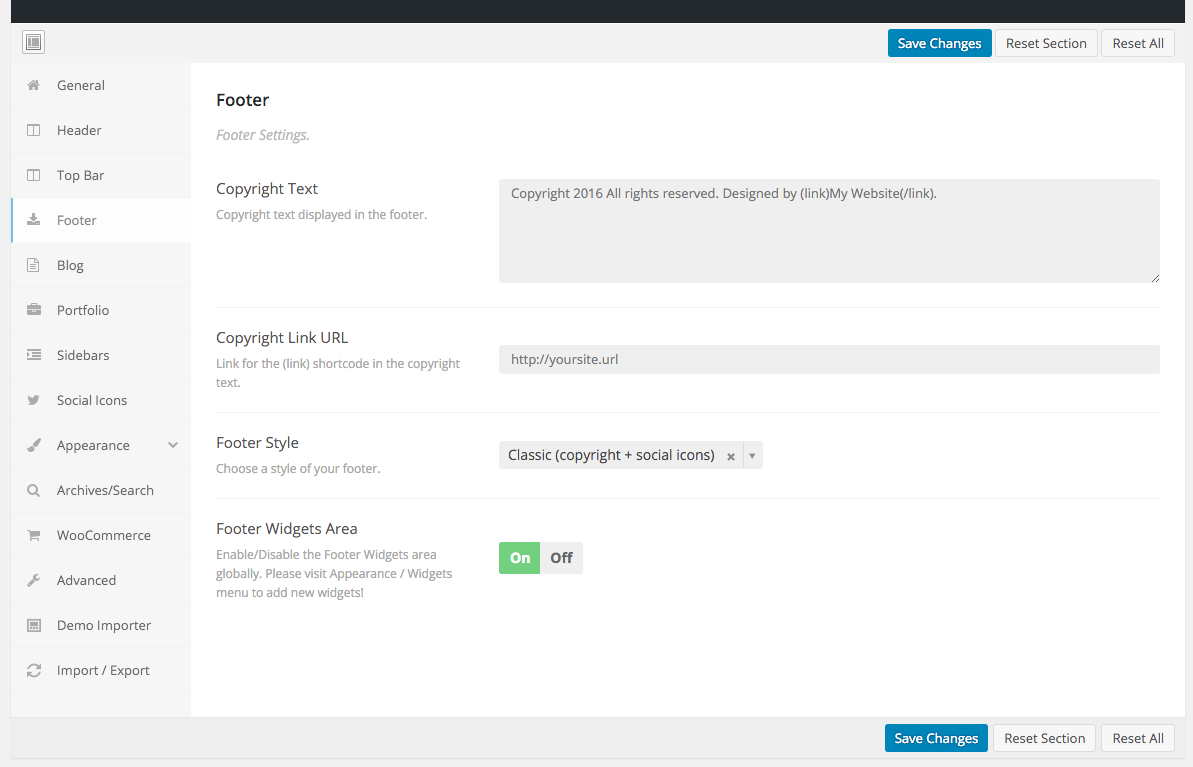The image size is (1193, 767).
Task: Click the magnifier icon beside Archives/Search
Action: [34, 490]
